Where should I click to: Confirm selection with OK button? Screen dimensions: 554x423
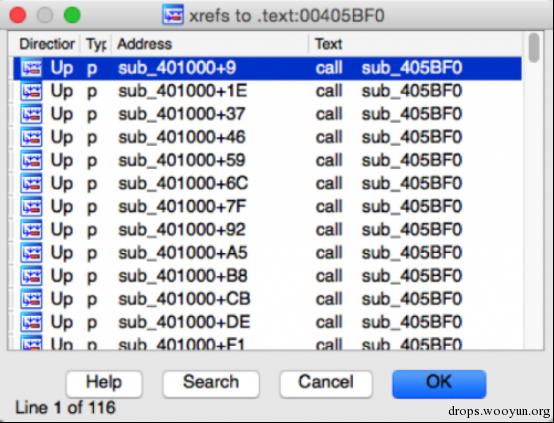tap(439, 383)
